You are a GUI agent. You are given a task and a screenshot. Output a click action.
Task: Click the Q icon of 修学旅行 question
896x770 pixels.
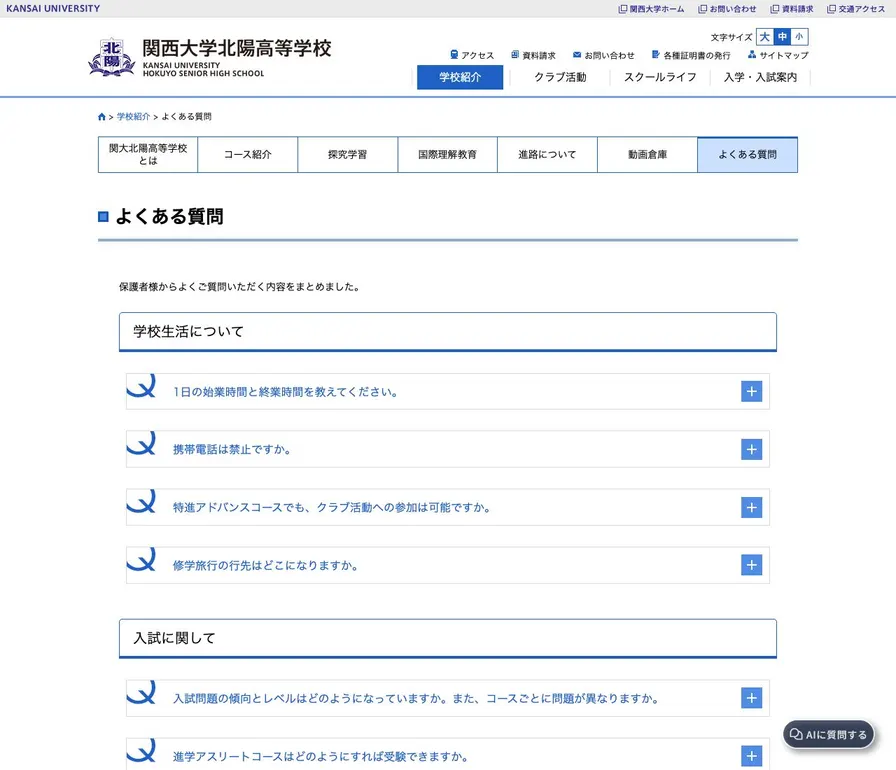(x=141, y=559)
